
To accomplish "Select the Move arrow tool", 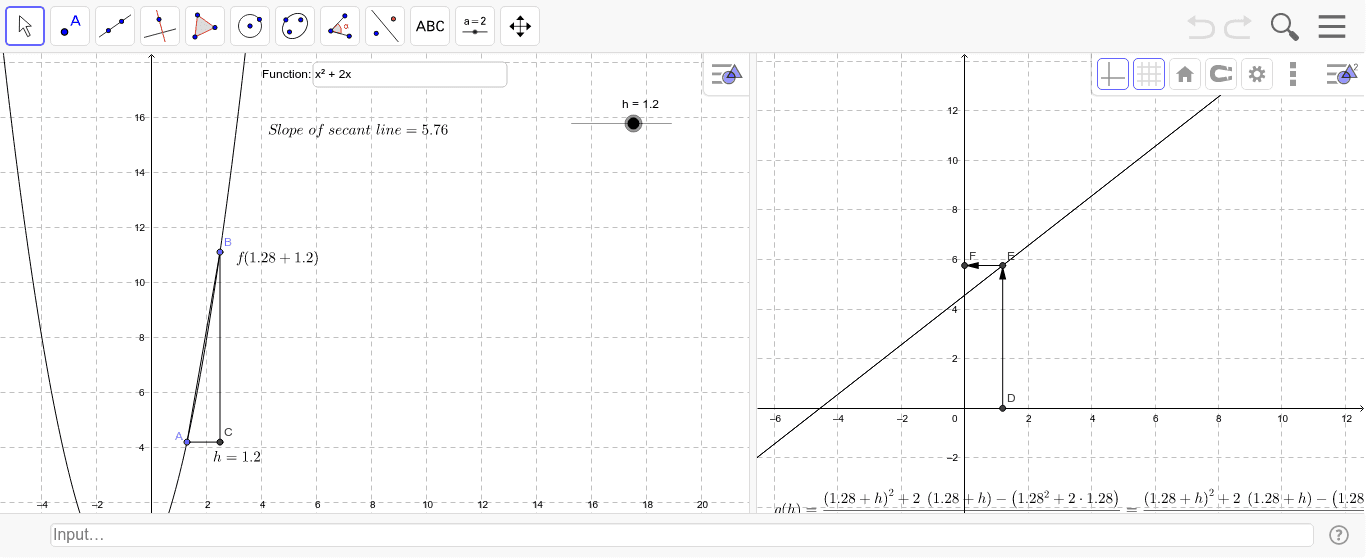I will 25,26.
